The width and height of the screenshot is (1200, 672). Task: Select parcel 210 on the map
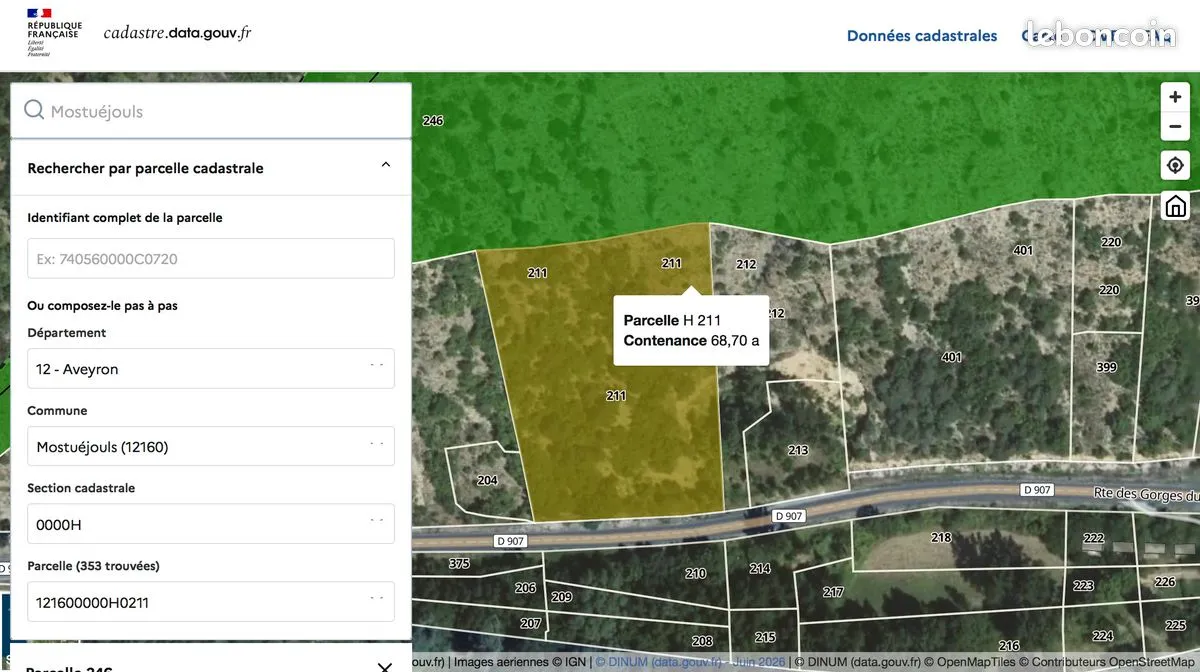tap(696, 573)
